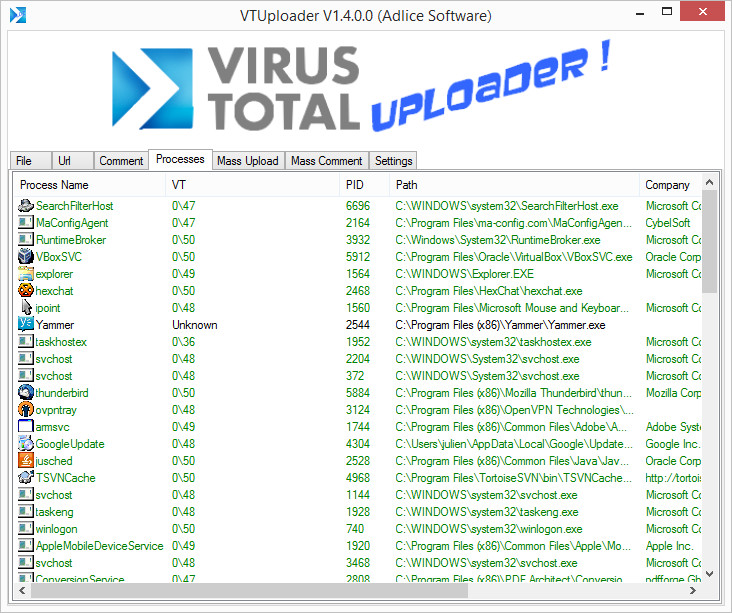This screenshot has height=613, width=732.
Task: Click the Mozilla Corp company cell
Action: click(673, 393)
